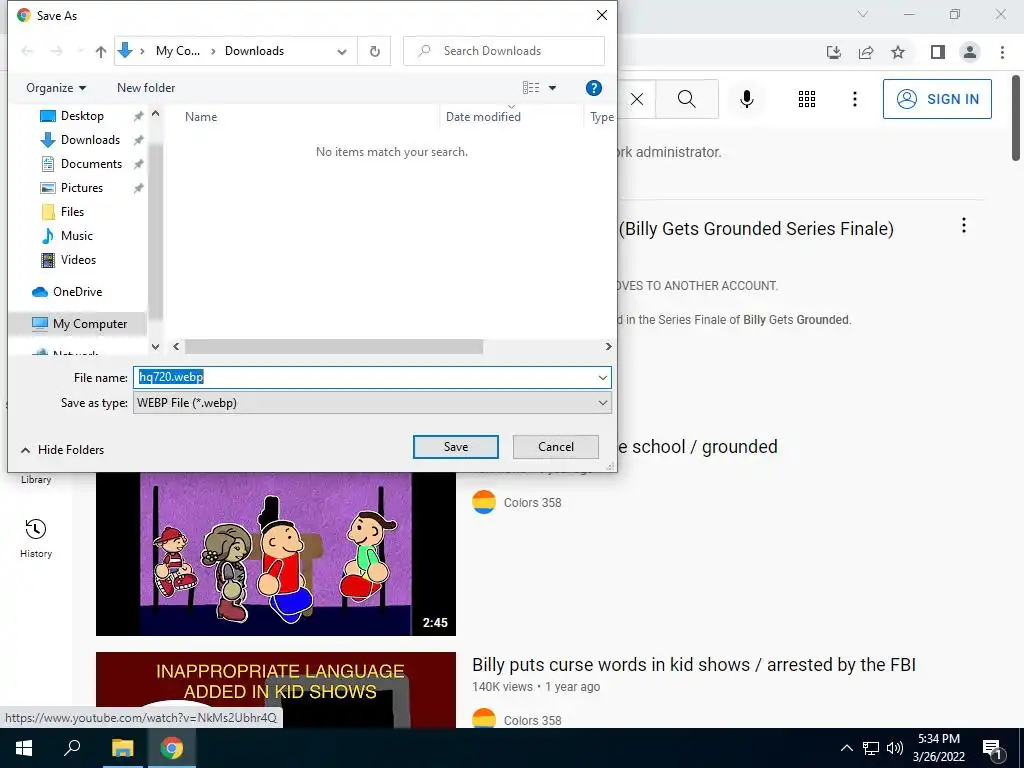1024x768 pixels.
Task: Collapse with Hide Folders
Action: (62, 449)
